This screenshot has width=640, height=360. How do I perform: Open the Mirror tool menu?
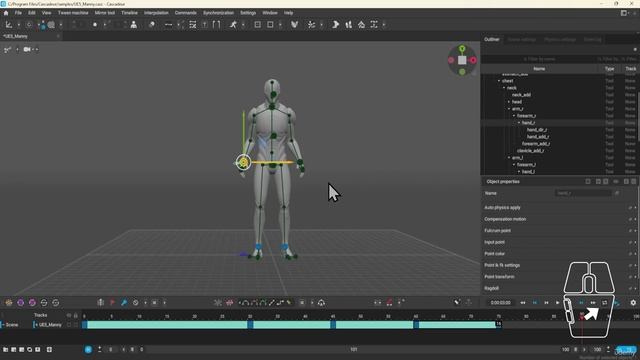[x=104, y=13]
